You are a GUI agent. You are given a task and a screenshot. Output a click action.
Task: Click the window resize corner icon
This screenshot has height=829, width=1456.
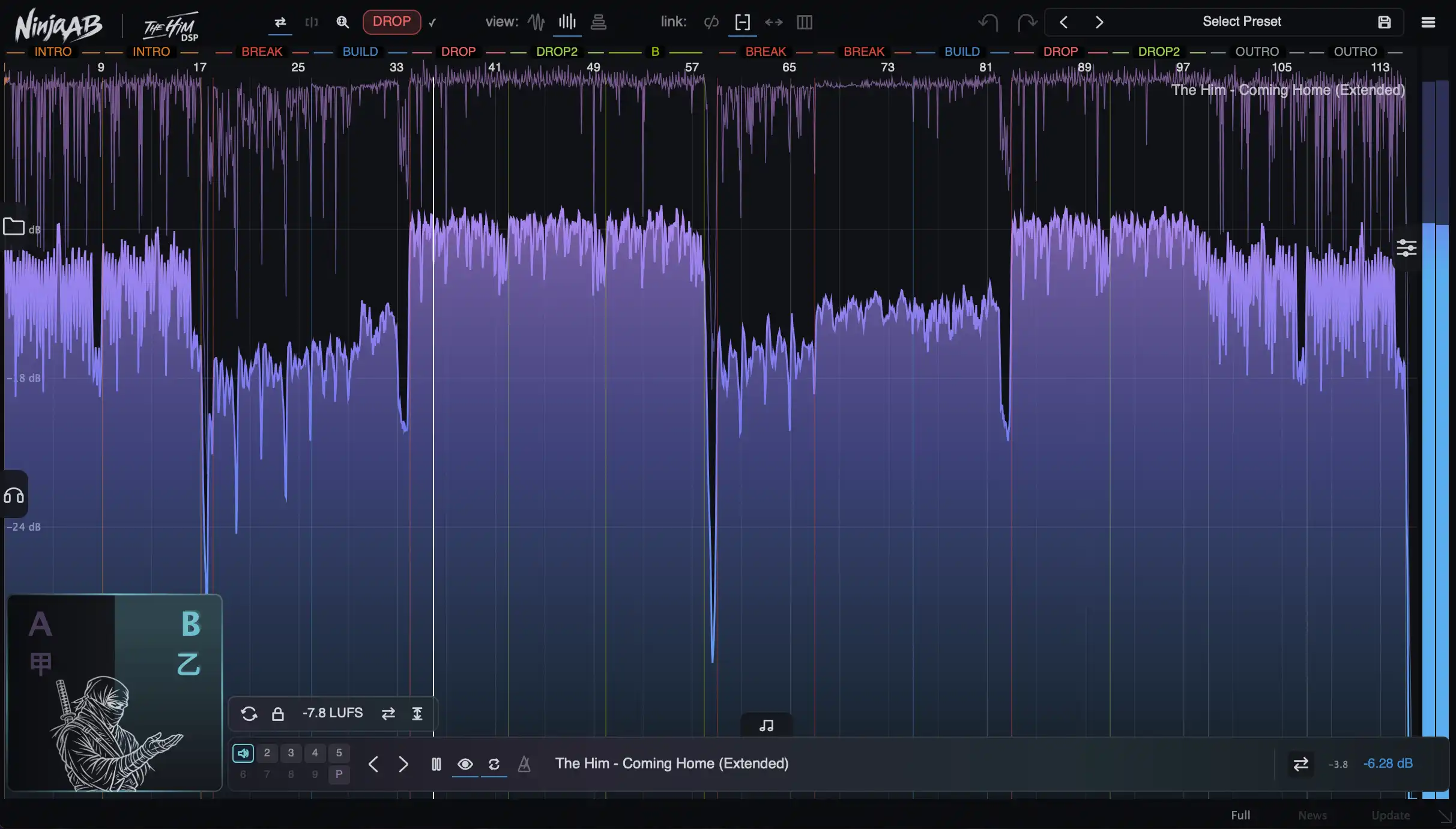[1445, 816]
